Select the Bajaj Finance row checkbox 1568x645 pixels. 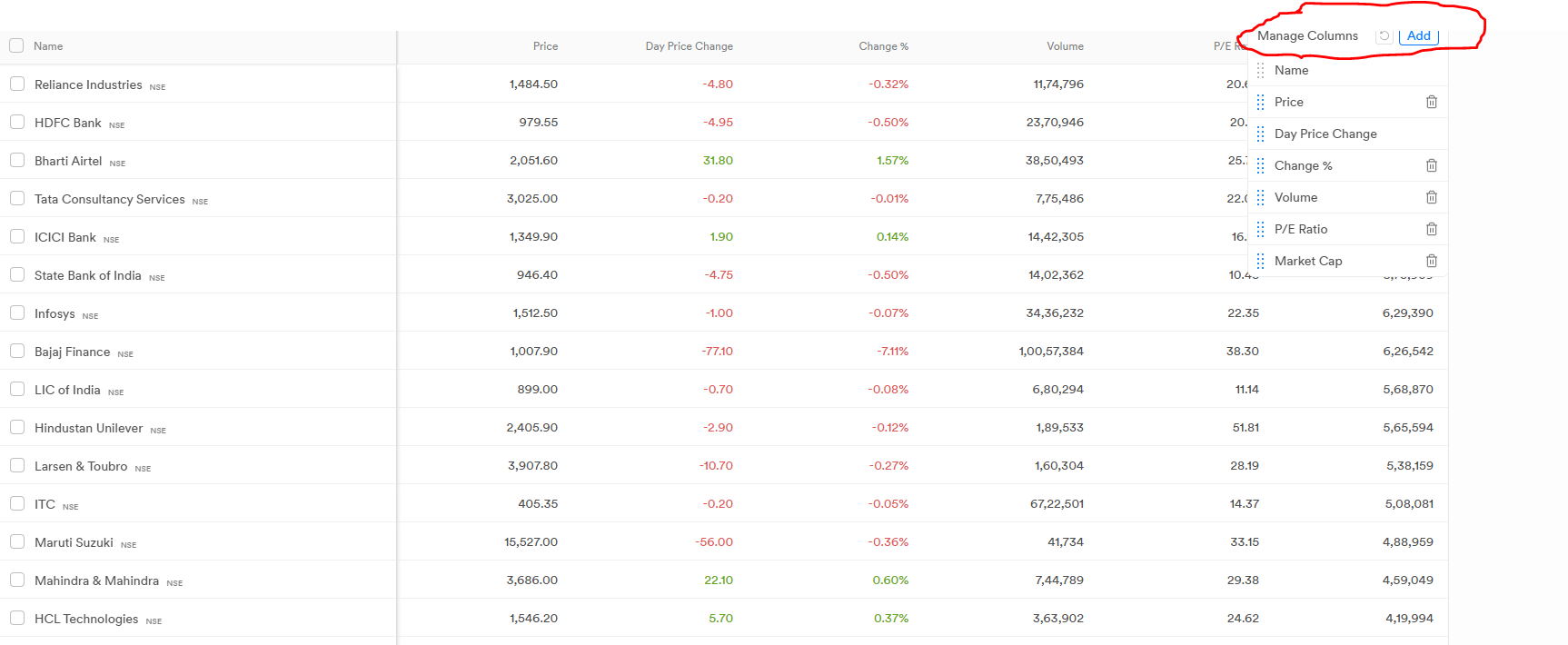coord(17,351)
